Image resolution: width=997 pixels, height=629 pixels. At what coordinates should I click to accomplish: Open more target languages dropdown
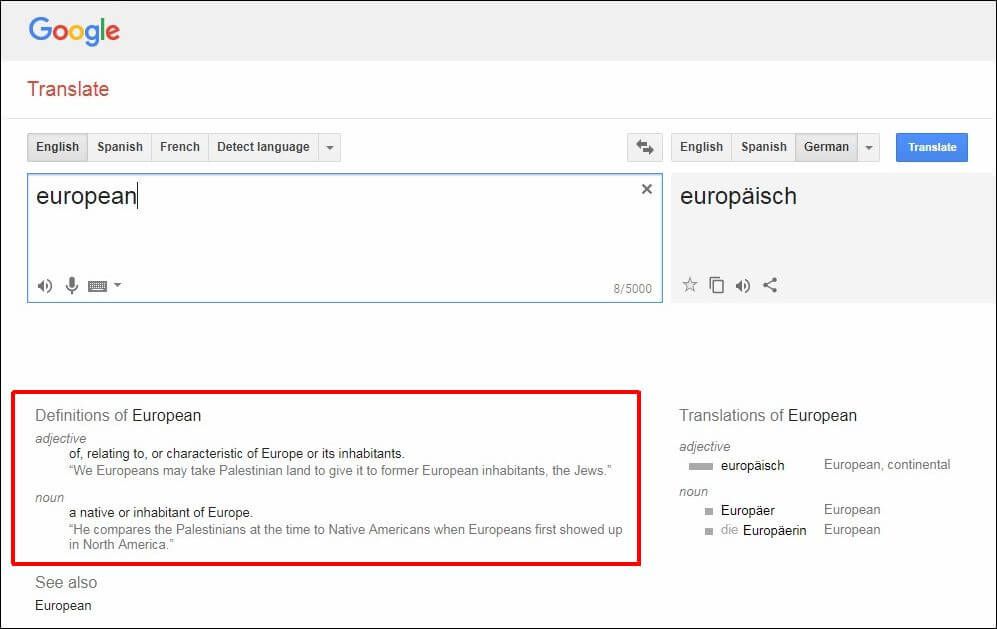coord(869,147)
